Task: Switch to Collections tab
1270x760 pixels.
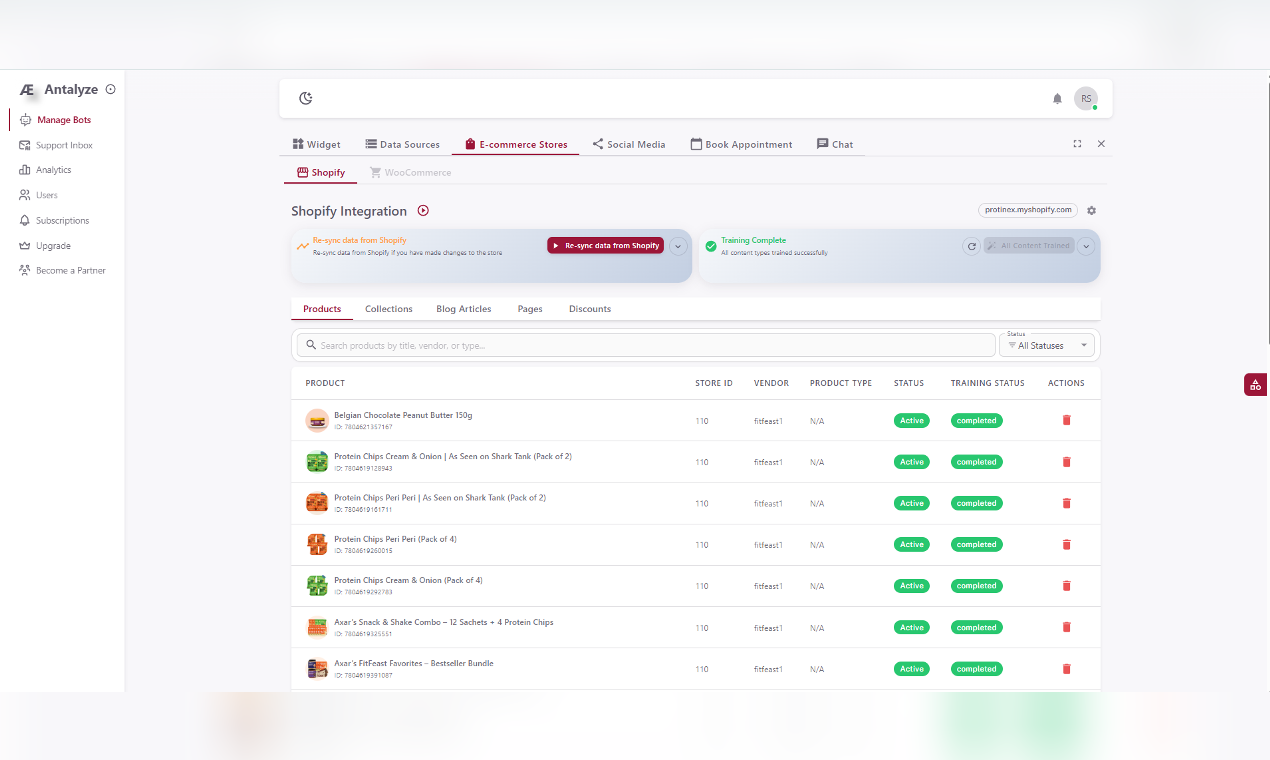Action: click(x=389, y=309)
